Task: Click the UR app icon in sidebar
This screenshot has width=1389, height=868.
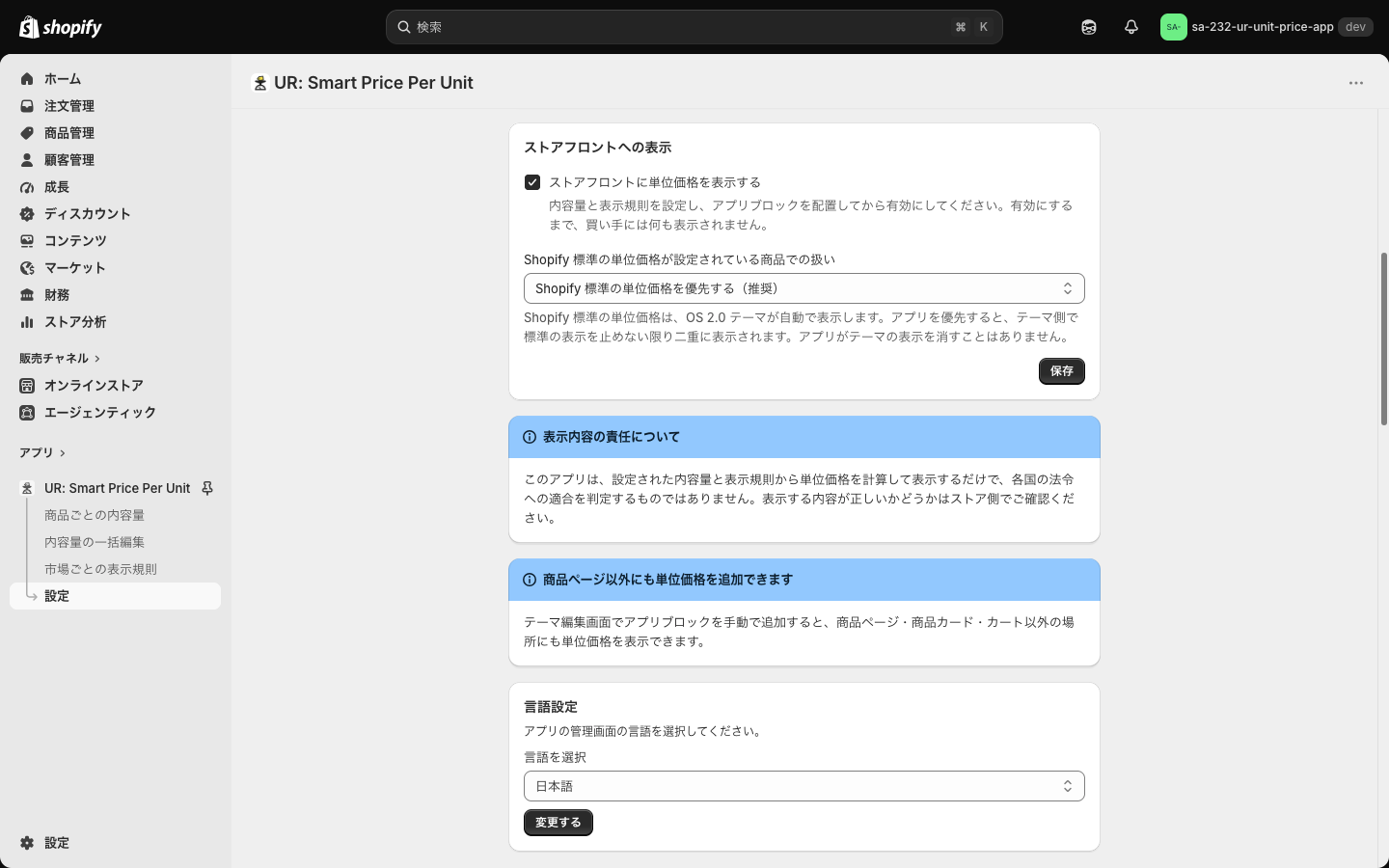Action: coord(27,488)
